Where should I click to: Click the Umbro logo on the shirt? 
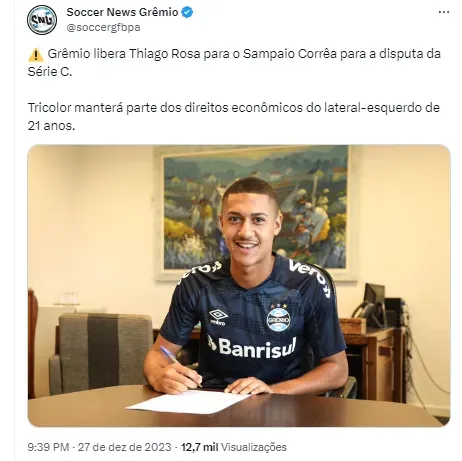[x=218, y=317]
